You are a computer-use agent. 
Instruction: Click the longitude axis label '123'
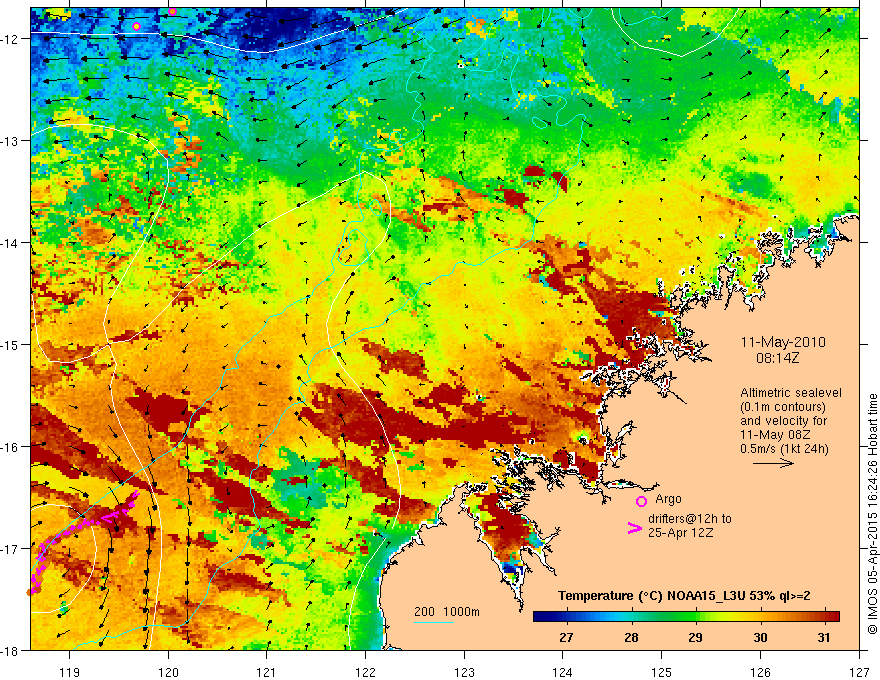pos(464,672)
